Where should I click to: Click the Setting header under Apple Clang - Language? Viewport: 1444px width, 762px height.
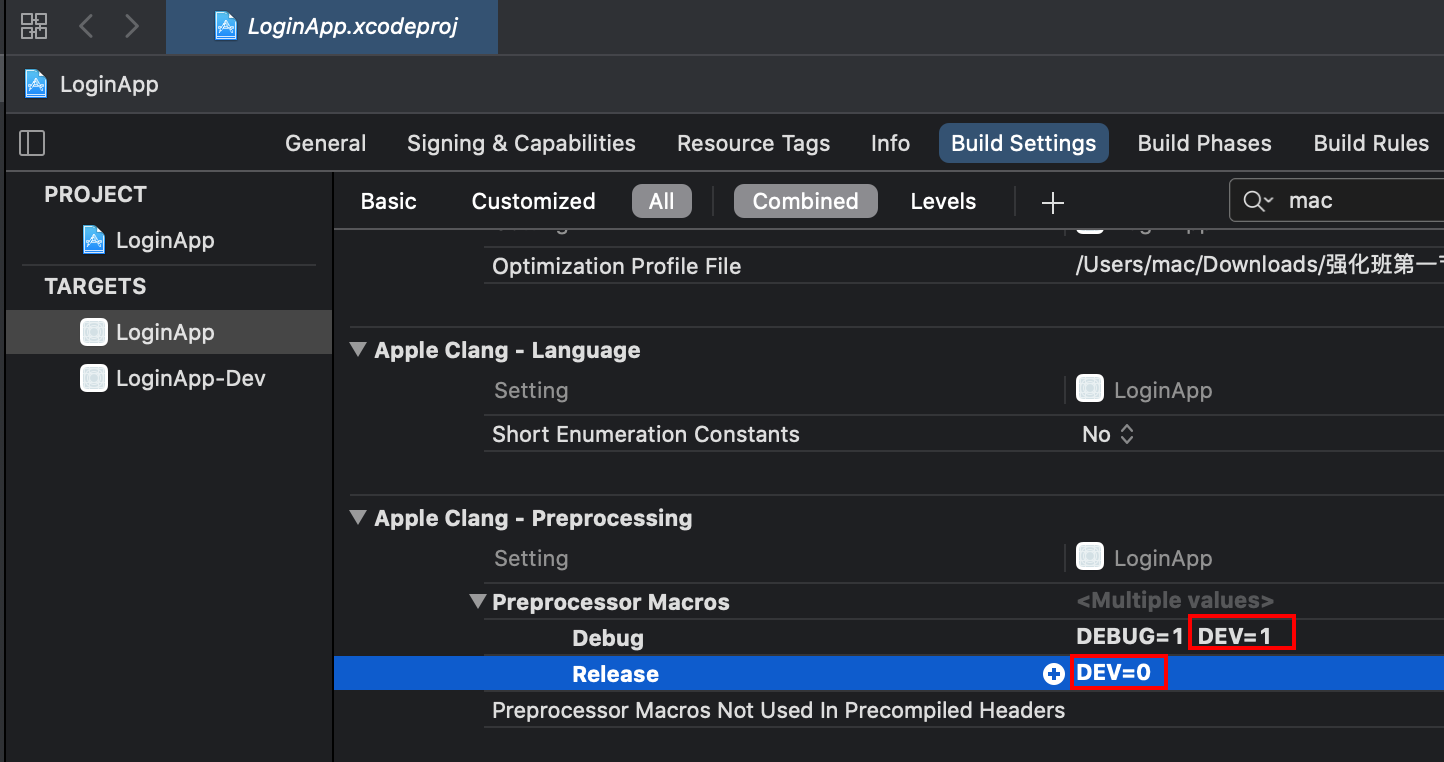click(x=531, y=390)
